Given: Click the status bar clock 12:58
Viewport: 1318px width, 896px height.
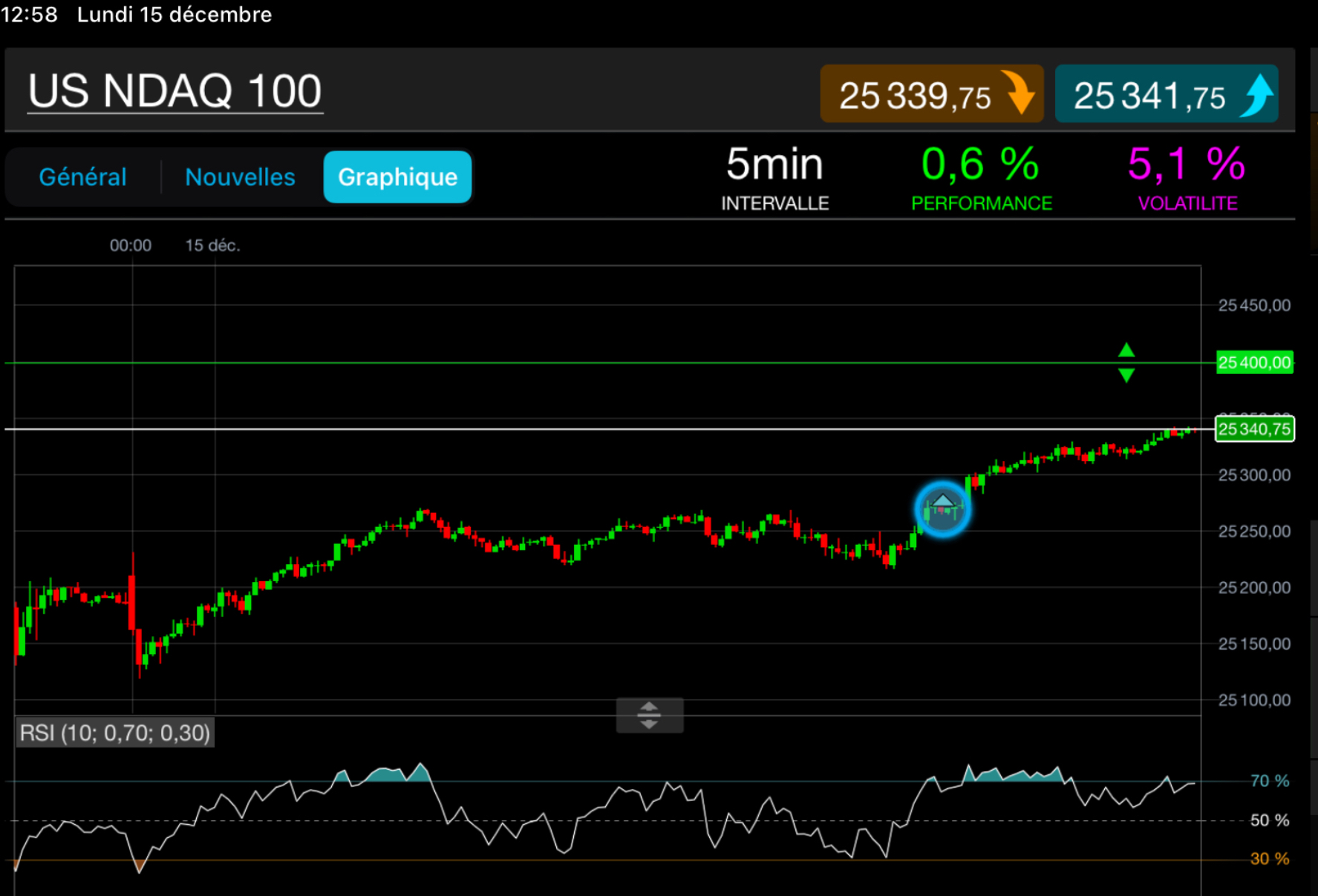Looking at the screenshot, I should tap(29, 14).
